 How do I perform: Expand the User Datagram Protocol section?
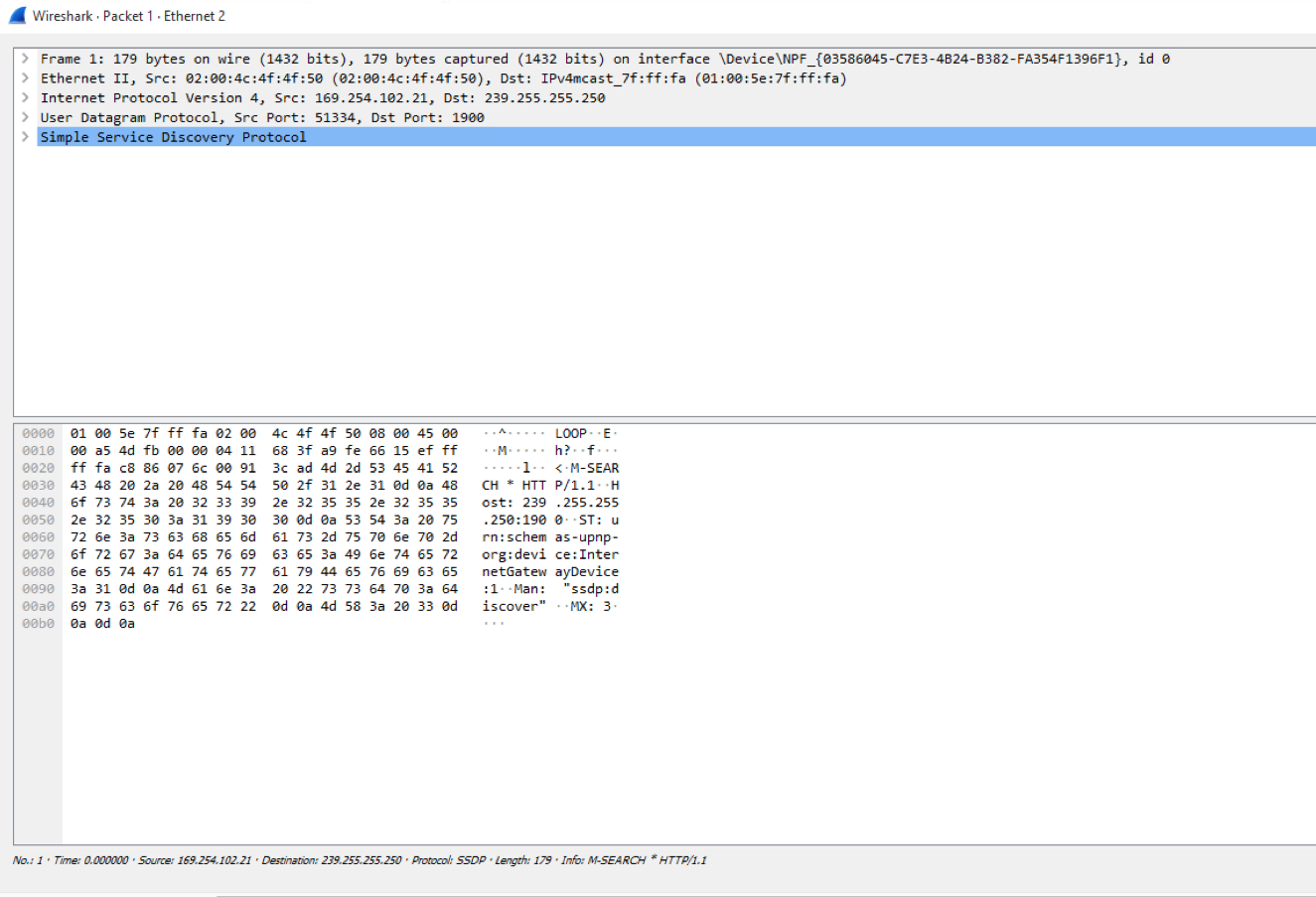coord(25,116)
